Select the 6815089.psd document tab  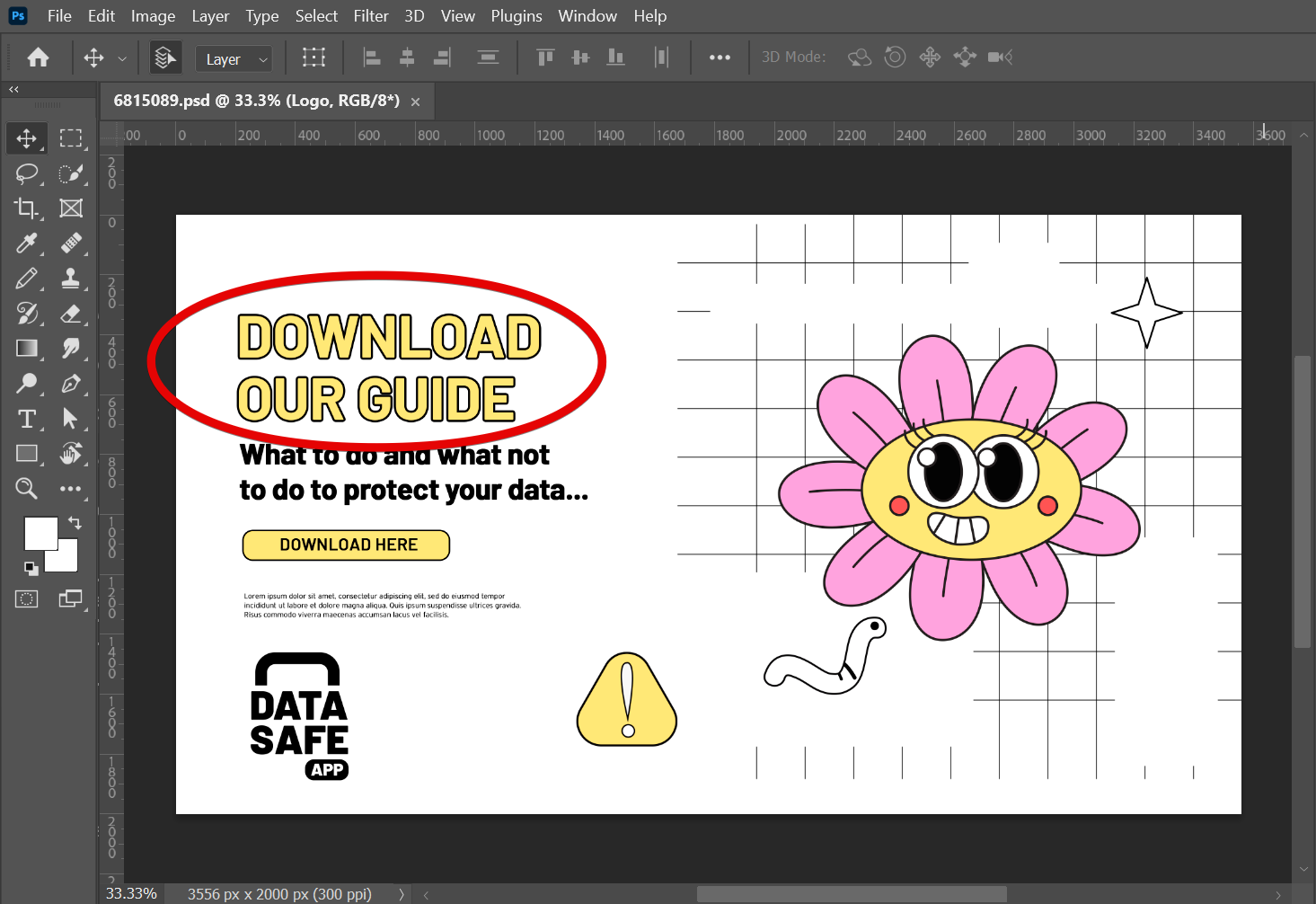click(x=255, y=101)
